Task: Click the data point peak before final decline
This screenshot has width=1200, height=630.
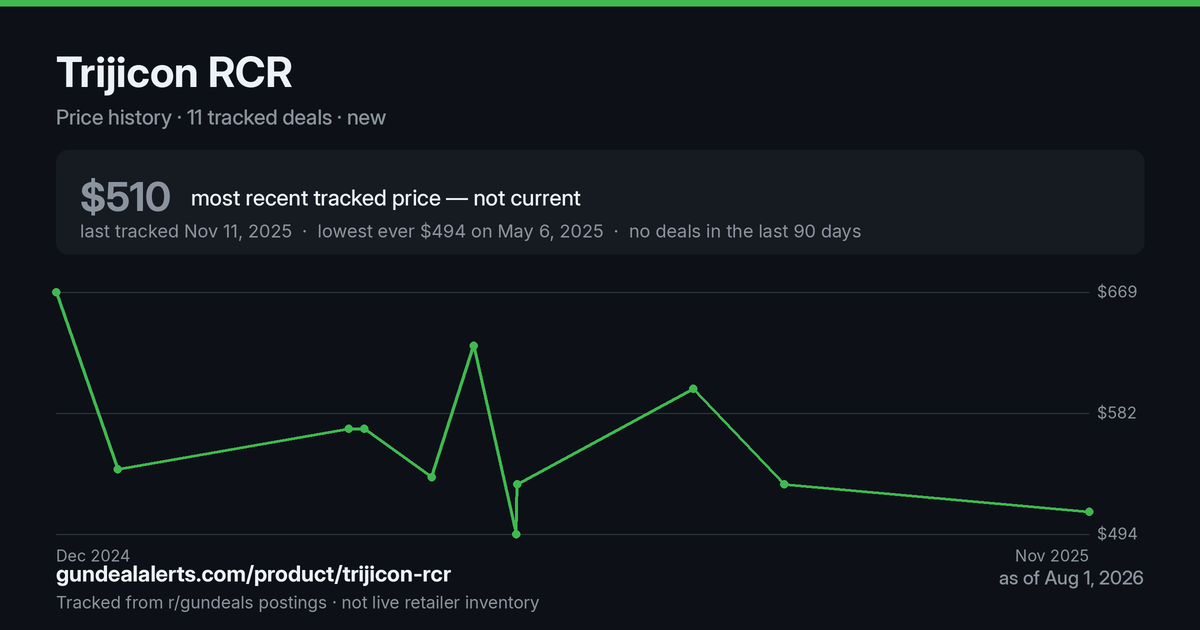Action: (693, 389)
